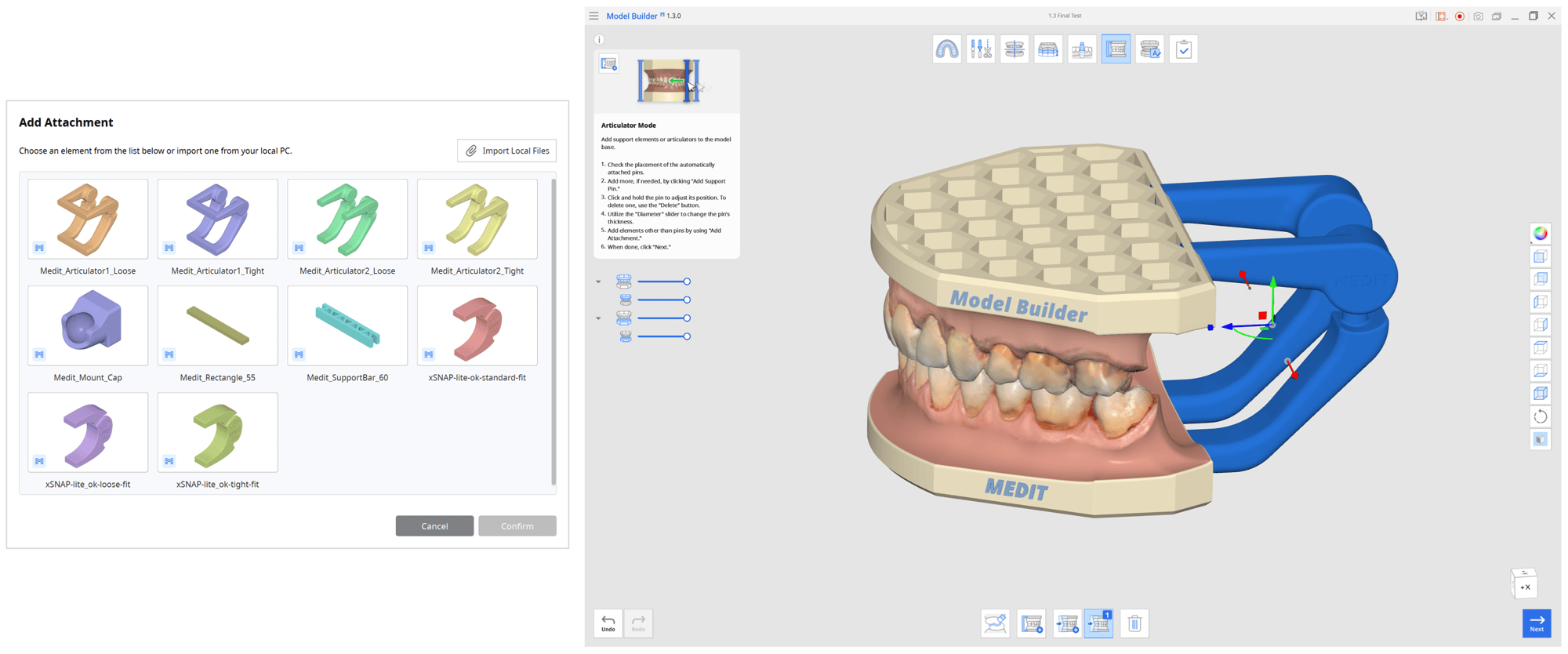The width and height of the screenshot is (1568, 654).
Task: Select the Medit_Mount_Cap attachment thumbnail
Action: tap(88, 326)
